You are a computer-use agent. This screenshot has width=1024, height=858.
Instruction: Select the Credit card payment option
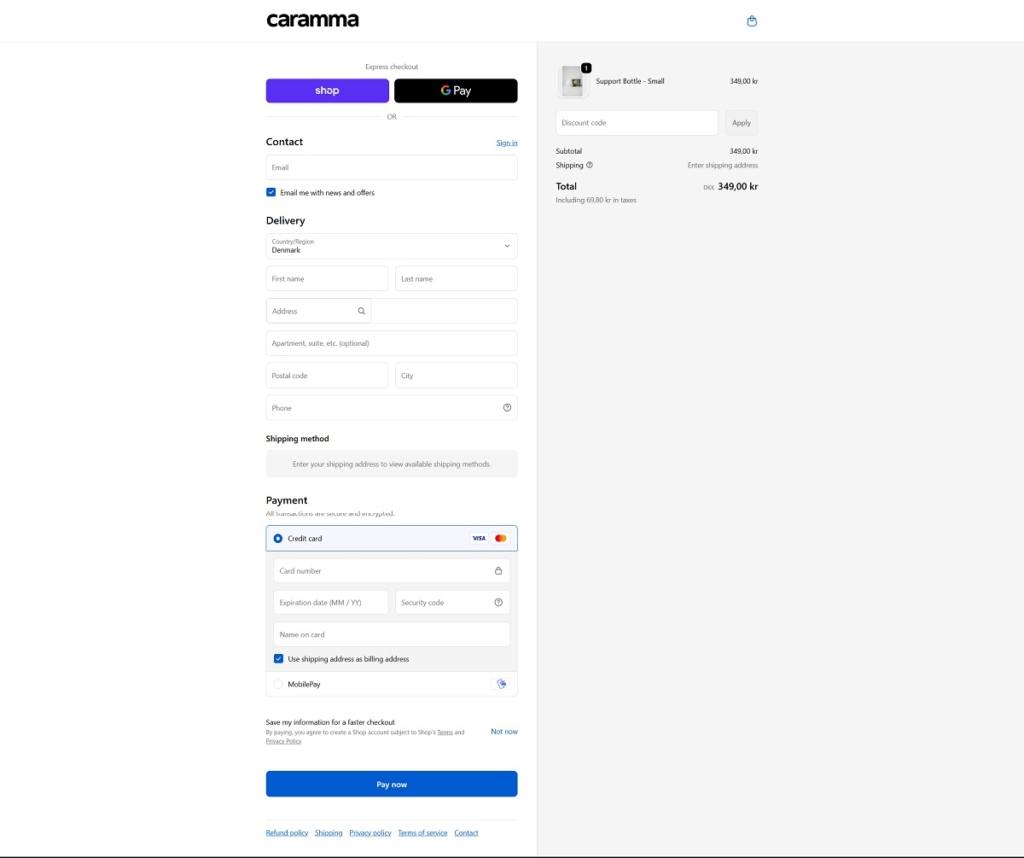click(278, 538)
